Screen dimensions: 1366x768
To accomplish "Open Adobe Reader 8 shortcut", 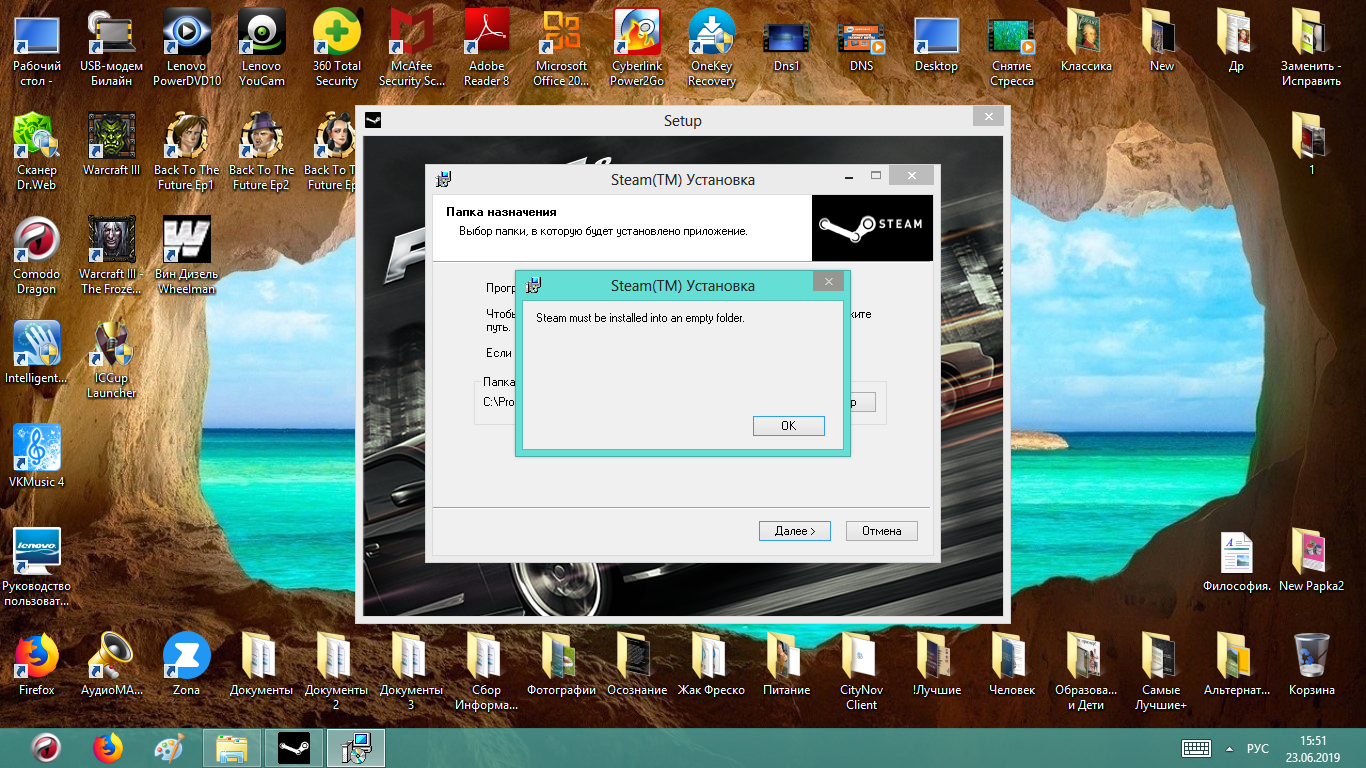I will 486,47.
